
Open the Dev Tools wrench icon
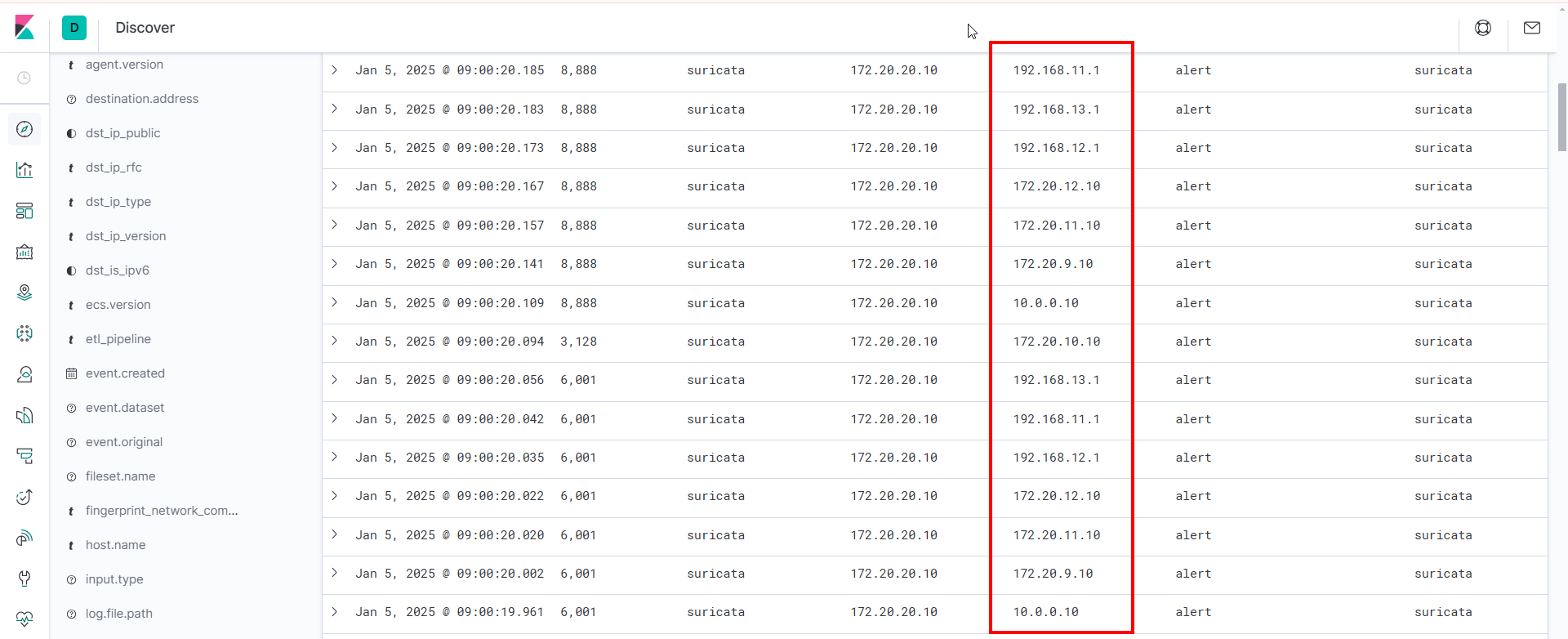[x=24, y=579]
